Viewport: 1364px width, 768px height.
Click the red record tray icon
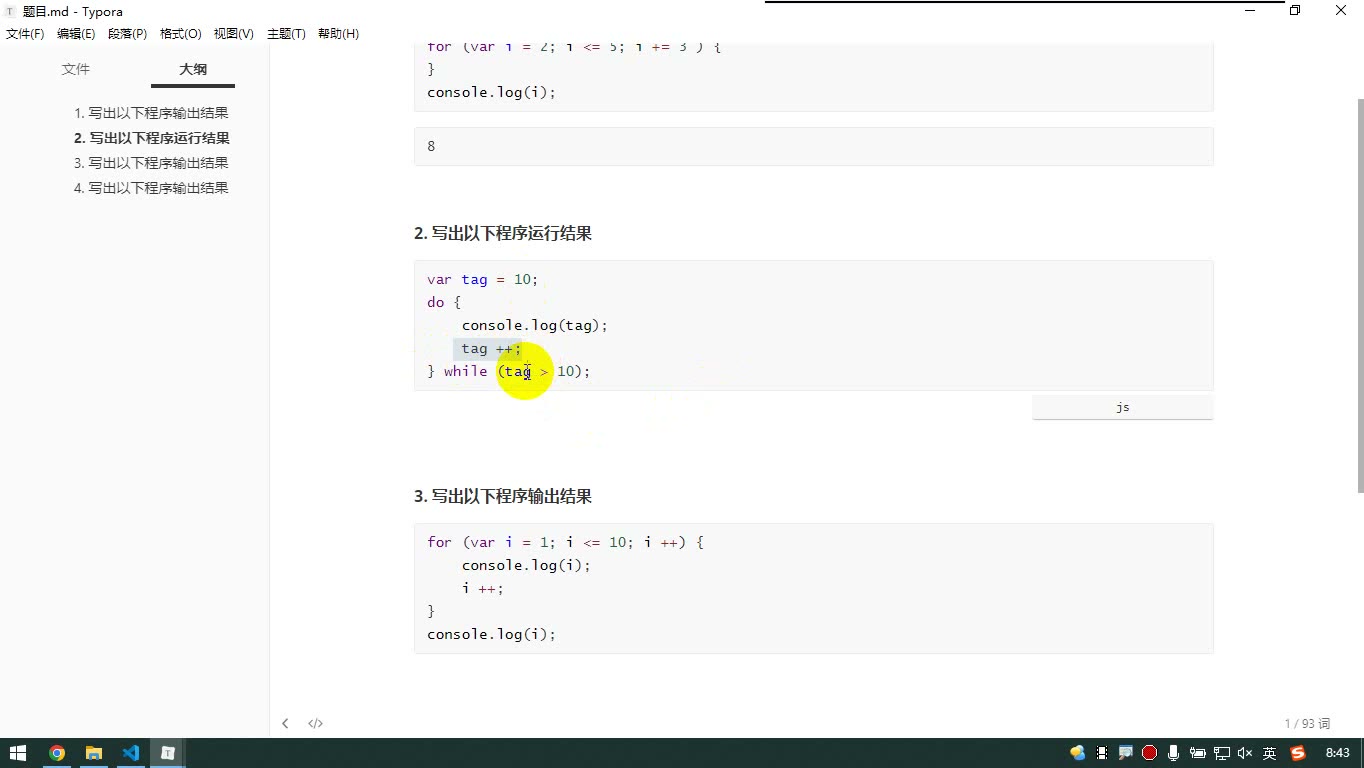click(1149, 753)
